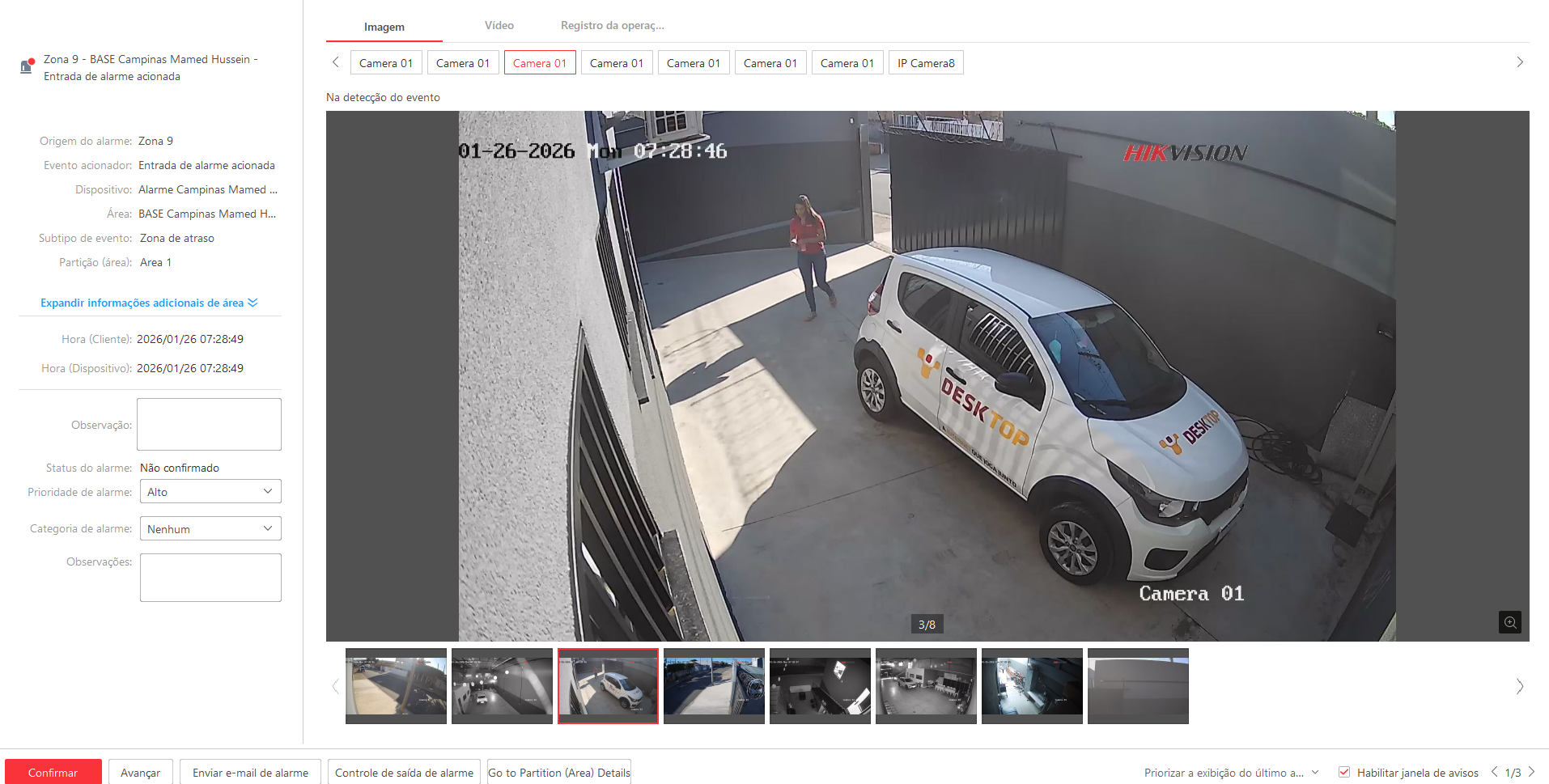Click the Observação text field
This screenshot has width=1549, height=784.
coord(209,424)
